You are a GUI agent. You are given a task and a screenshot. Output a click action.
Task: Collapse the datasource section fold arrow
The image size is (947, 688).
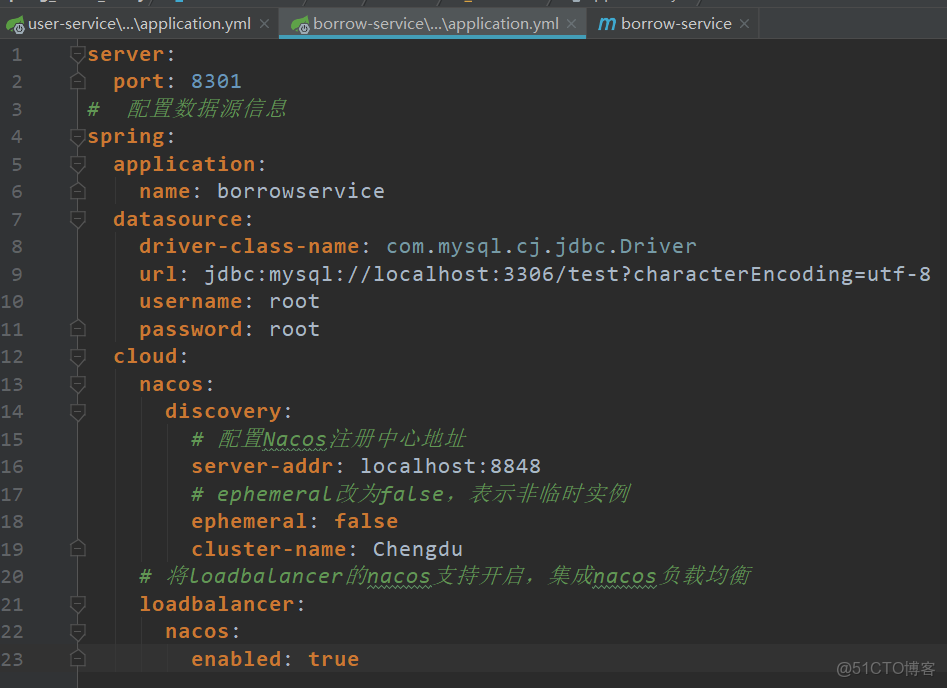click(x=78, y=219)
